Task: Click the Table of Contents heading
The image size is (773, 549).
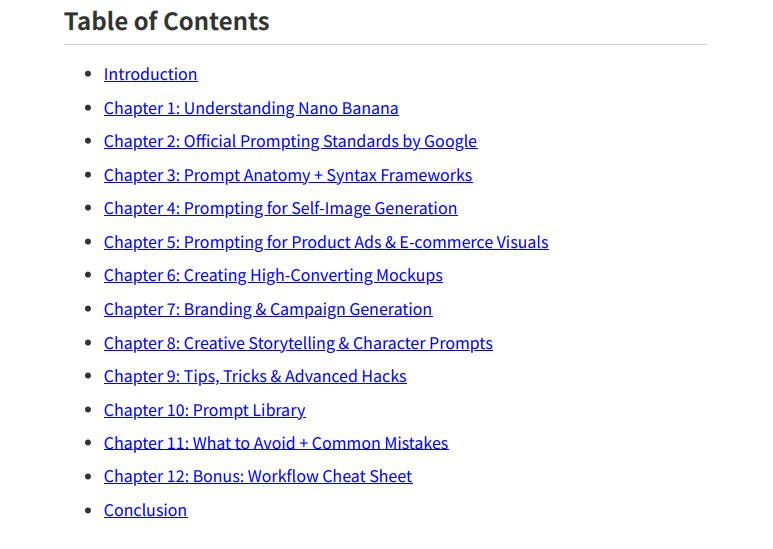Action: (x=167, y=21)
